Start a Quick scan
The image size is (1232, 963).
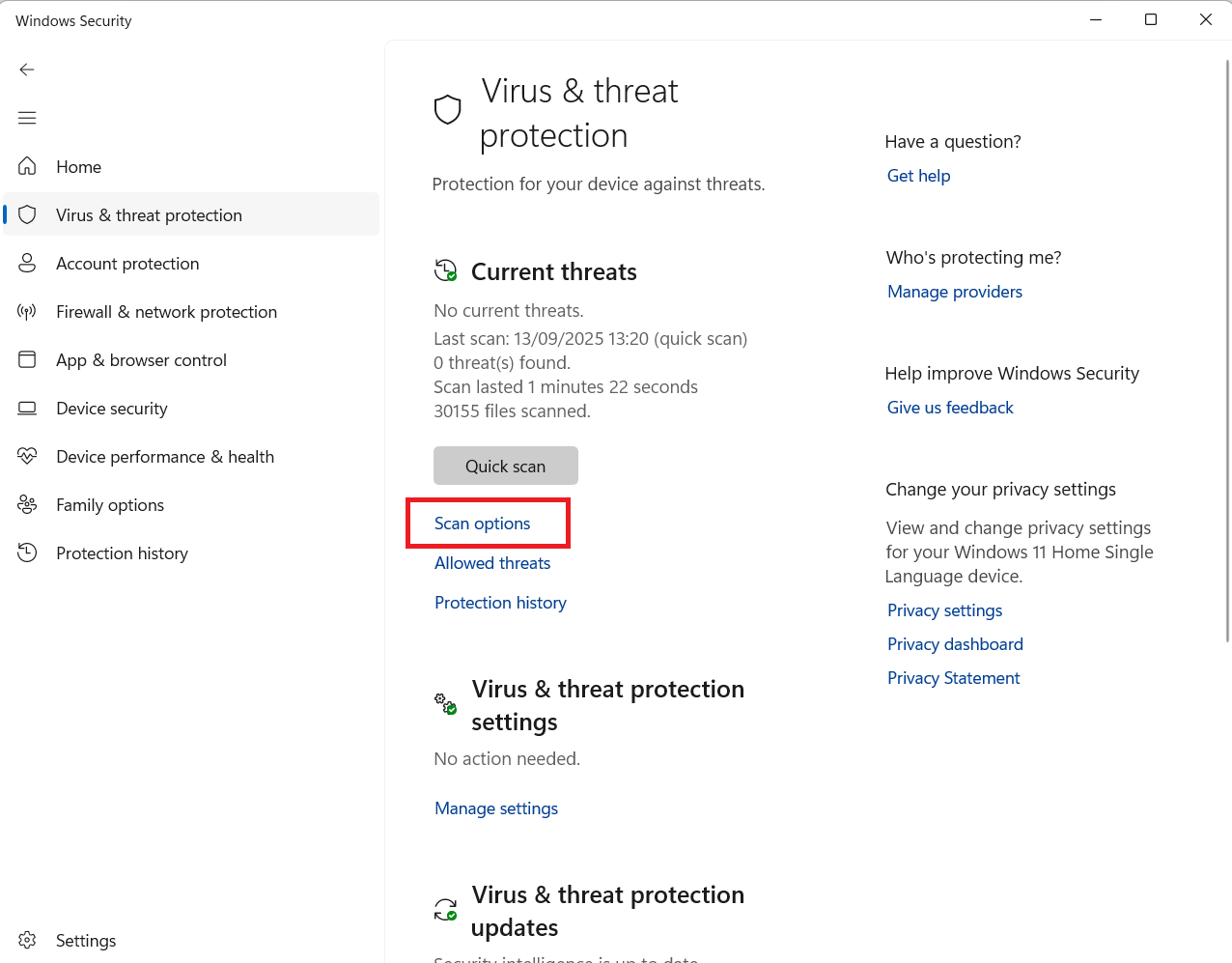(505, 466)
